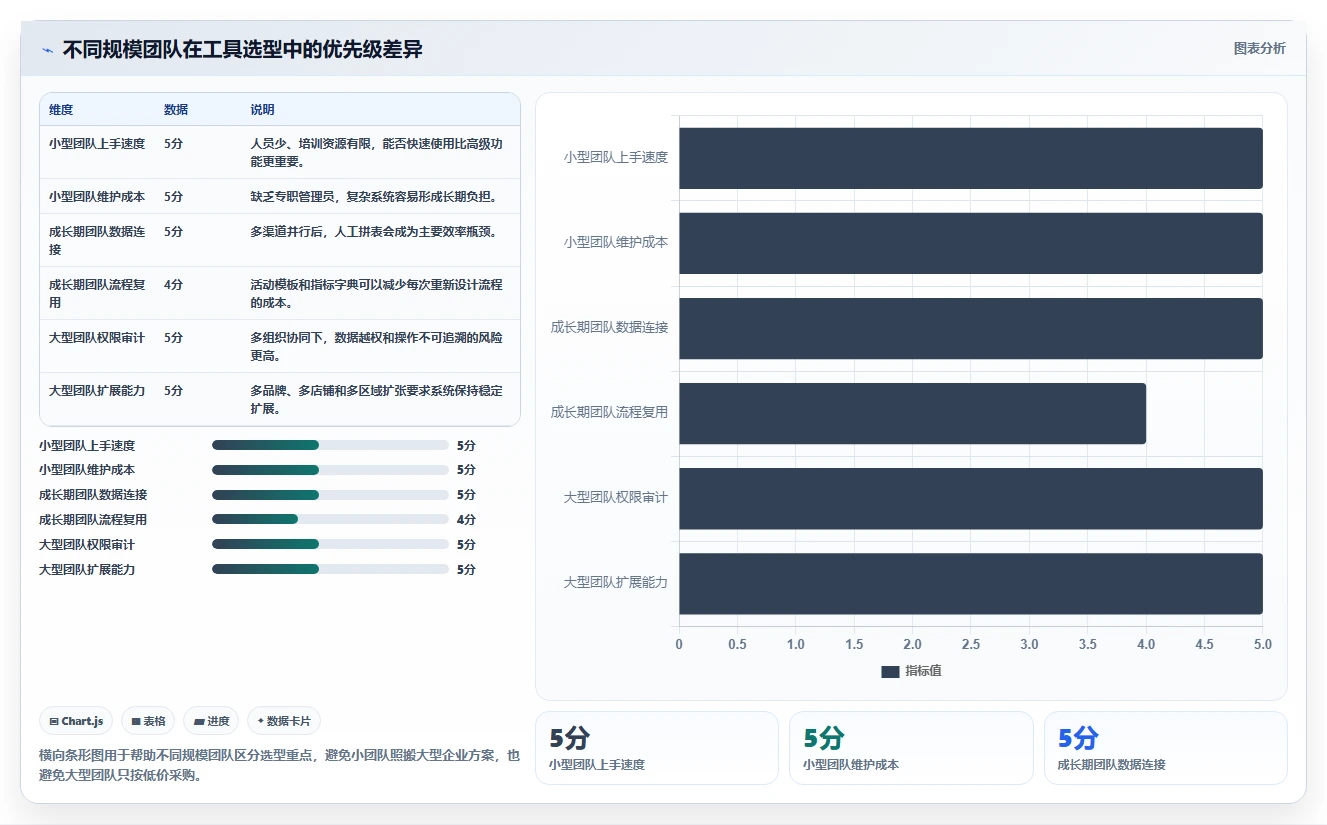Click the Chart.js tag chip
The width and height of the screenshot is (1327, 825).
coord(76,721)
